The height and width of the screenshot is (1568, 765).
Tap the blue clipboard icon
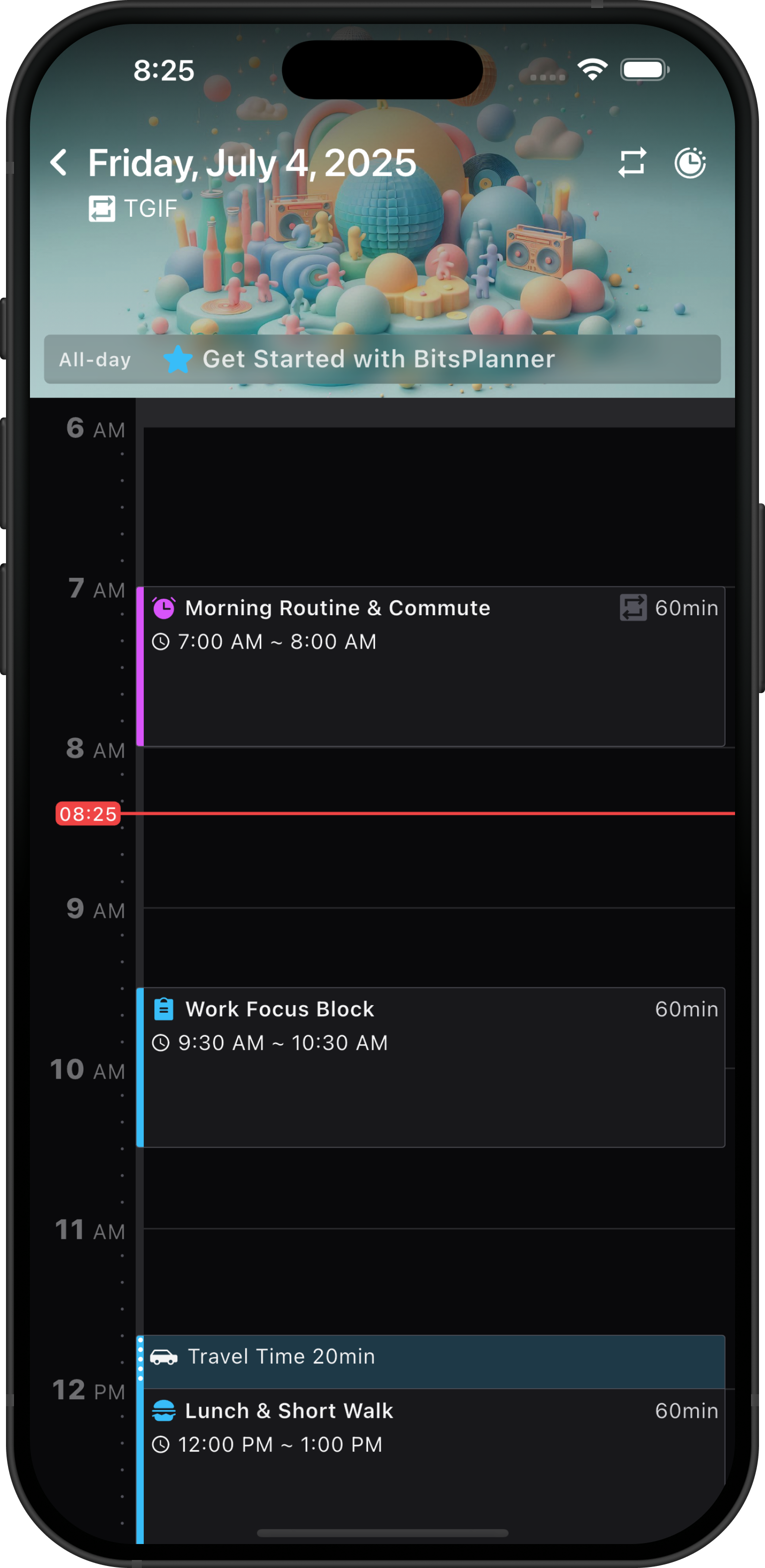point(164,1009)
